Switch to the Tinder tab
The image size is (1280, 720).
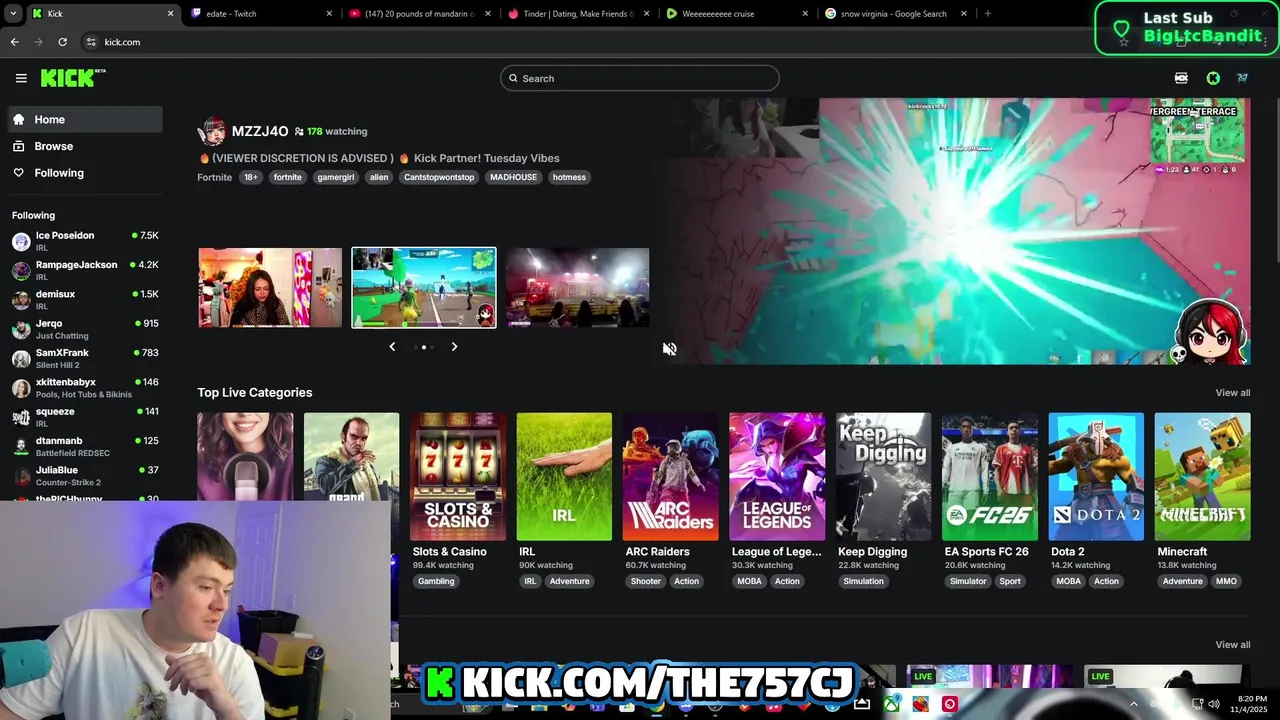pos(578,14)
